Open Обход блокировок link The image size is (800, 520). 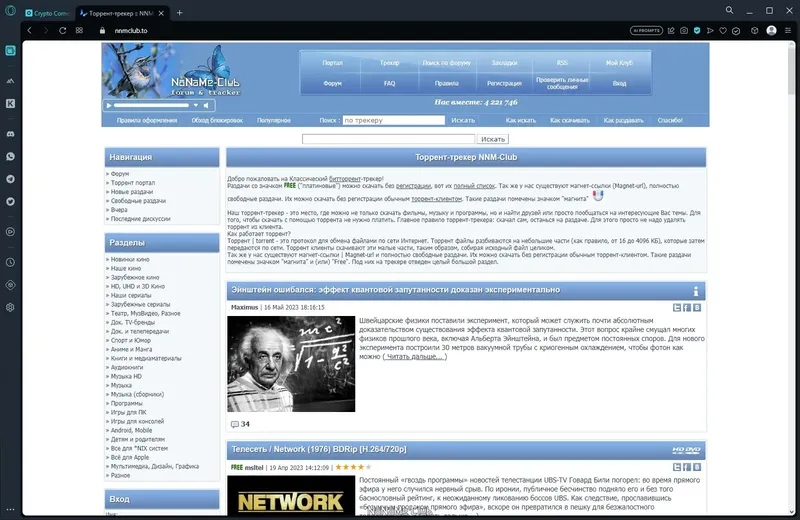(217, 120)
